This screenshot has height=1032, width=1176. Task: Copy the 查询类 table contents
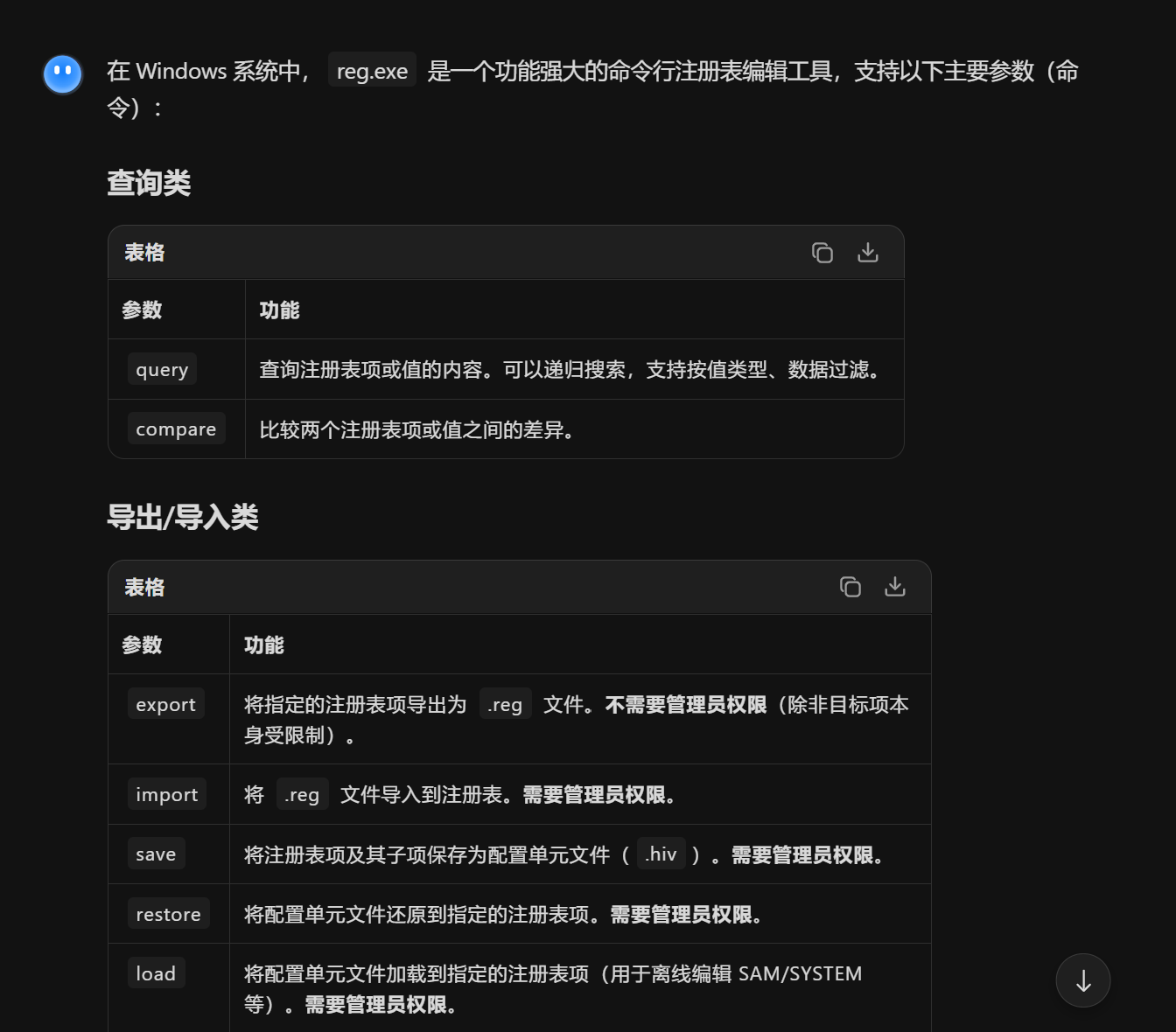(x=822, y=253)
